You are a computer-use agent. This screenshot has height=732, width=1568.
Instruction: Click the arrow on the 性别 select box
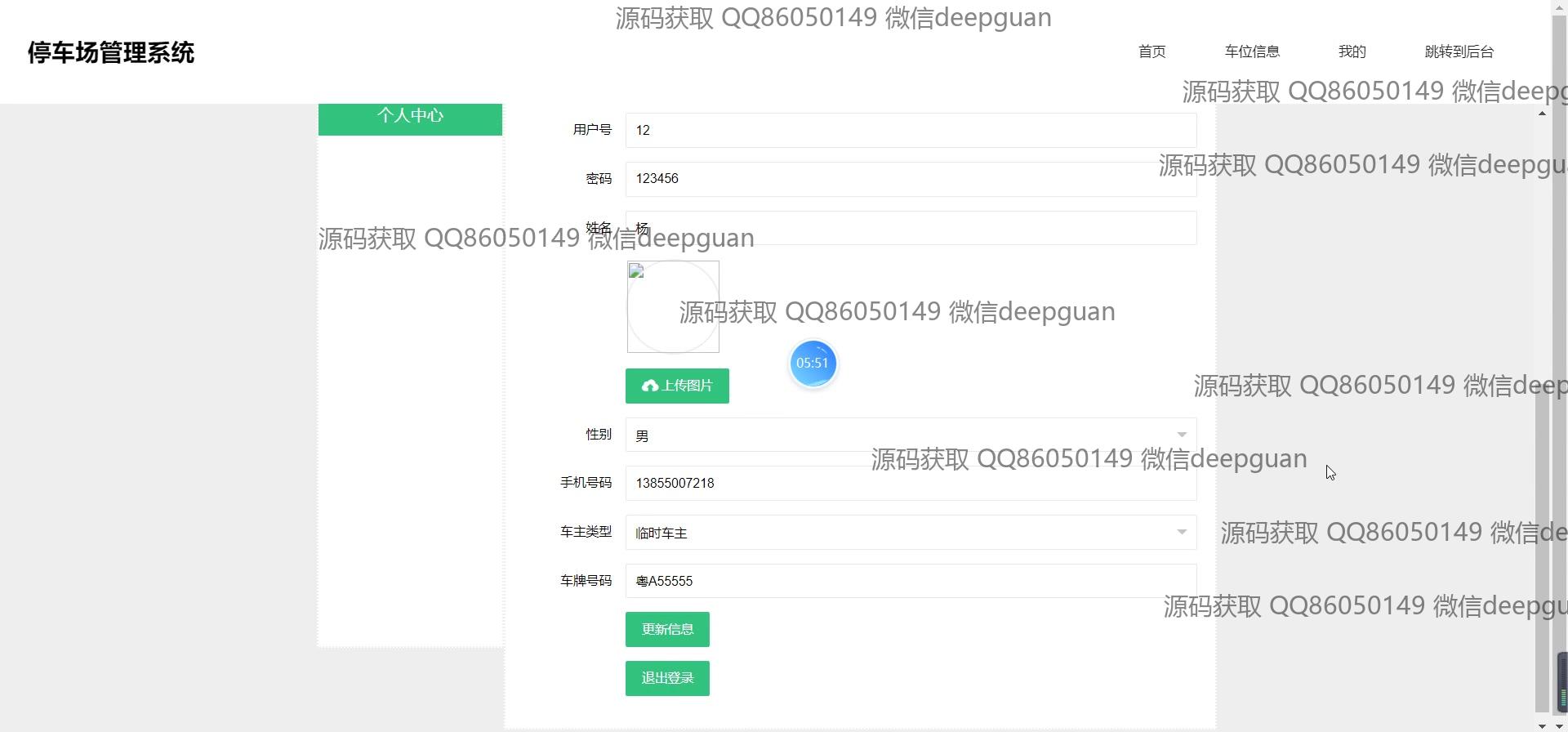point(1181,435)
